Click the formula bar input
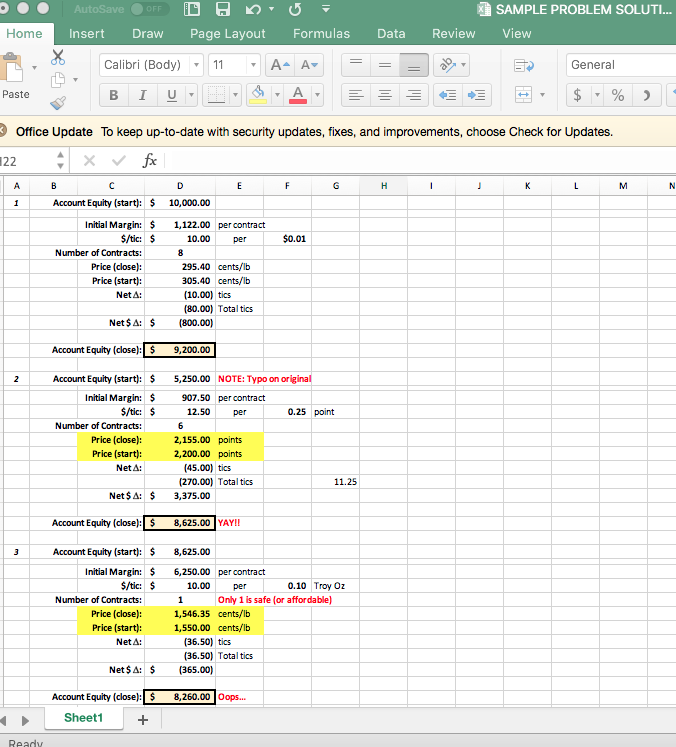 coord(422,161)
